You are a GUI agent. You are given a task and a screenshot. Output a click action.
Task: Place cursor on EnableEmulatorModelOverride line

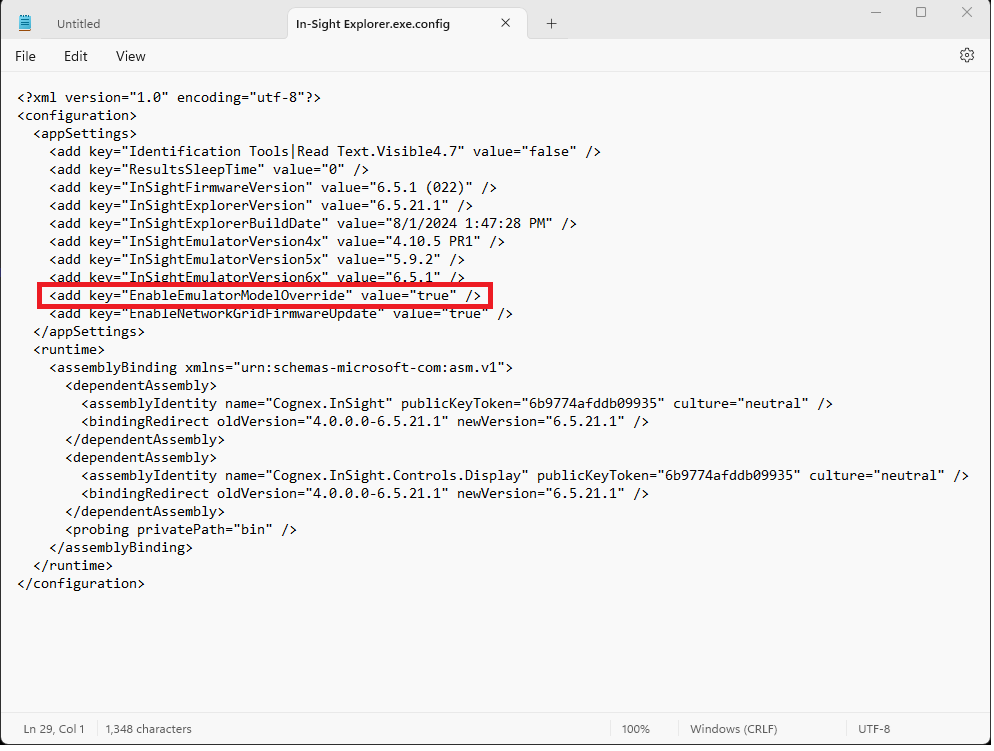click(x=265, y=296)
